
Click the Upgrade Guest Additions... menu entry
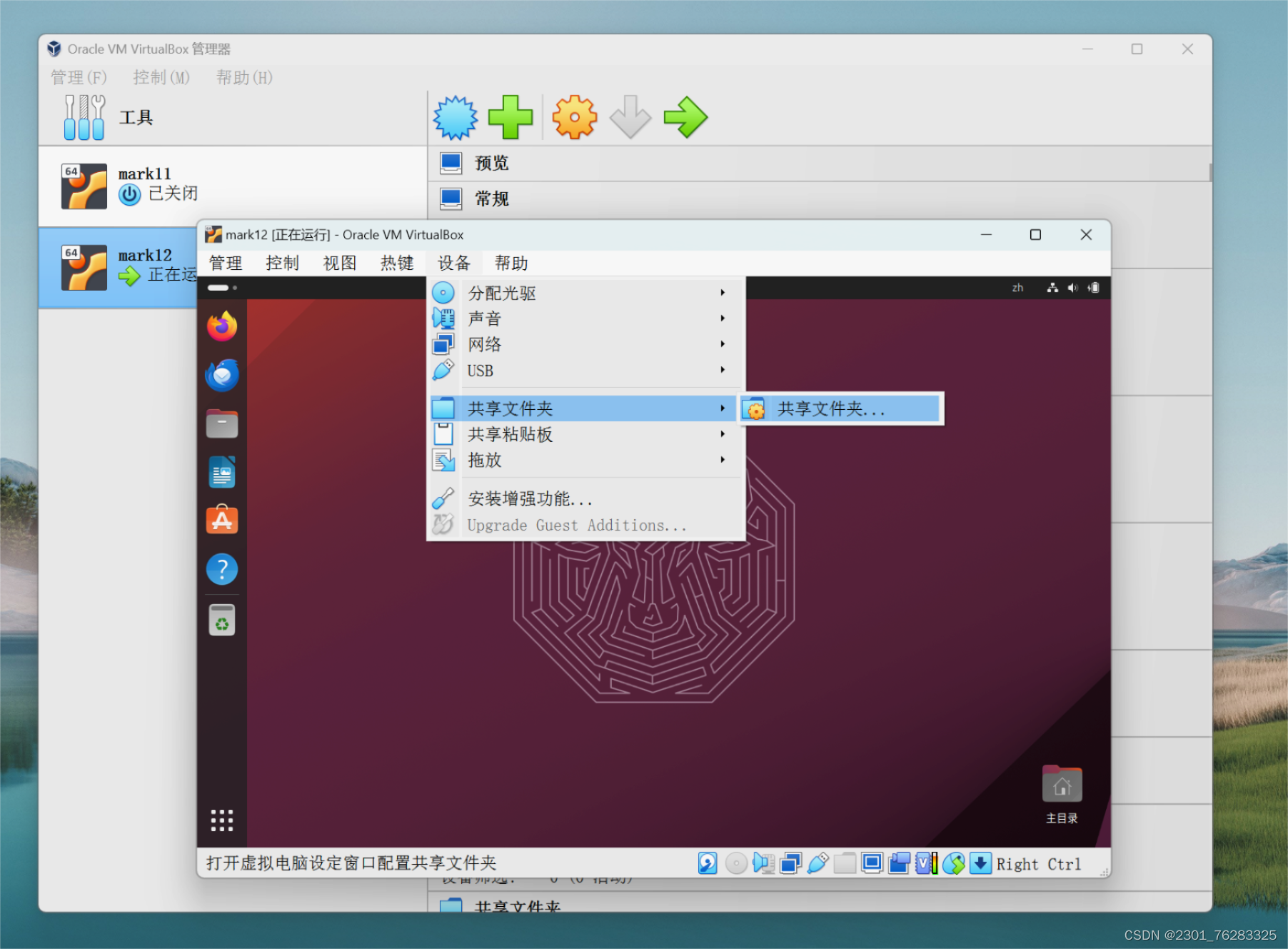[586, 525]
